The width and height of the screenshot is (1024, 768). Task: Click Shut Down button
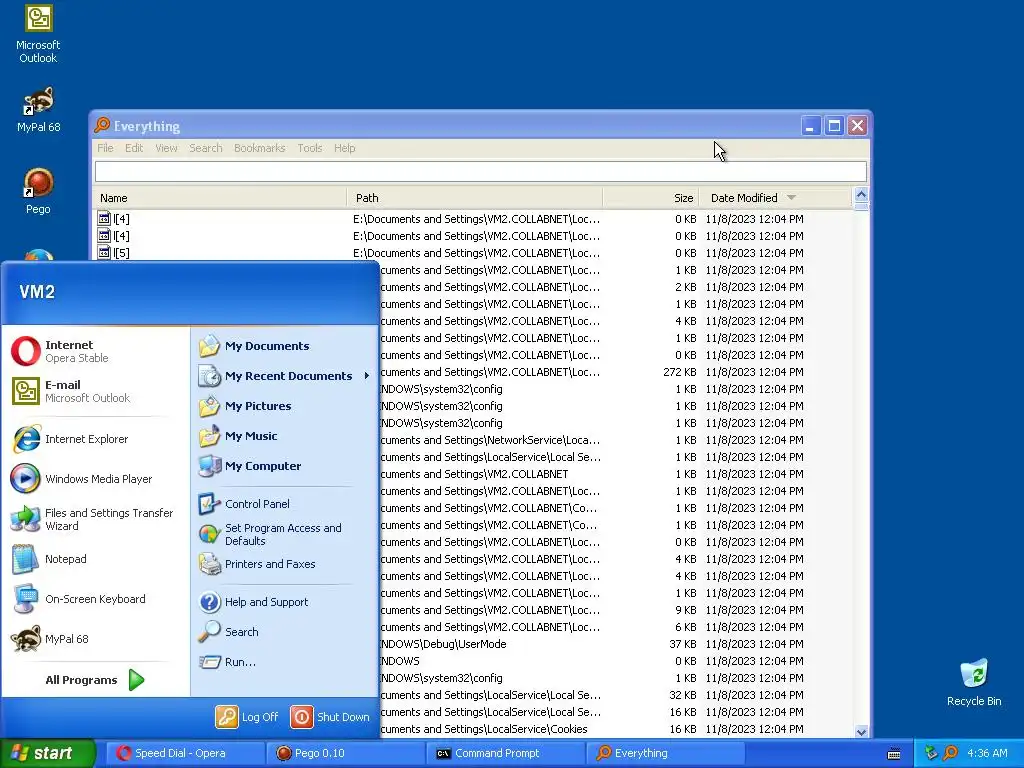click(x=330, y=717)
